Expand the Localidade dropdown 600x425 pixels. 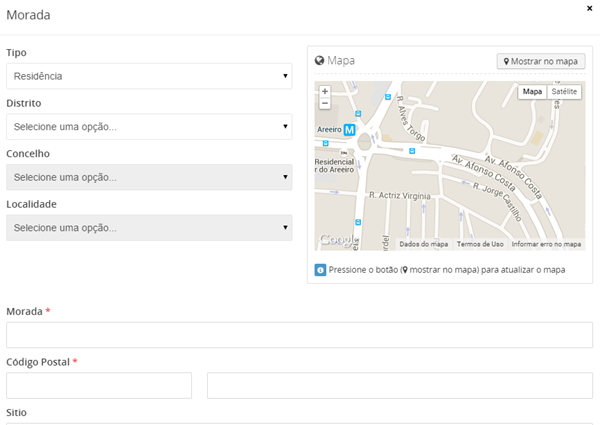tap(149, 228)
